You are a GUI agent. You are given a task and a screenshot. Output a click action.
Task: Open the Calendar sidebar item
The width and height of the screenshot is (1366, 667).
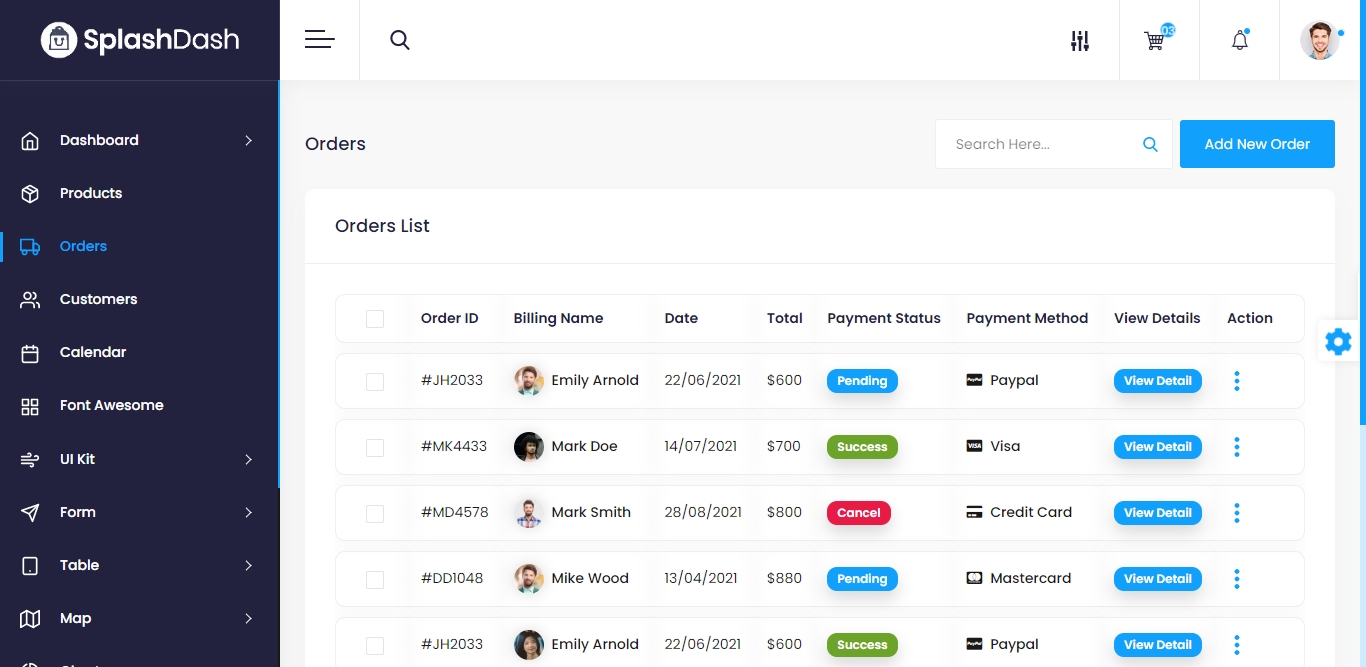[92, 352]
